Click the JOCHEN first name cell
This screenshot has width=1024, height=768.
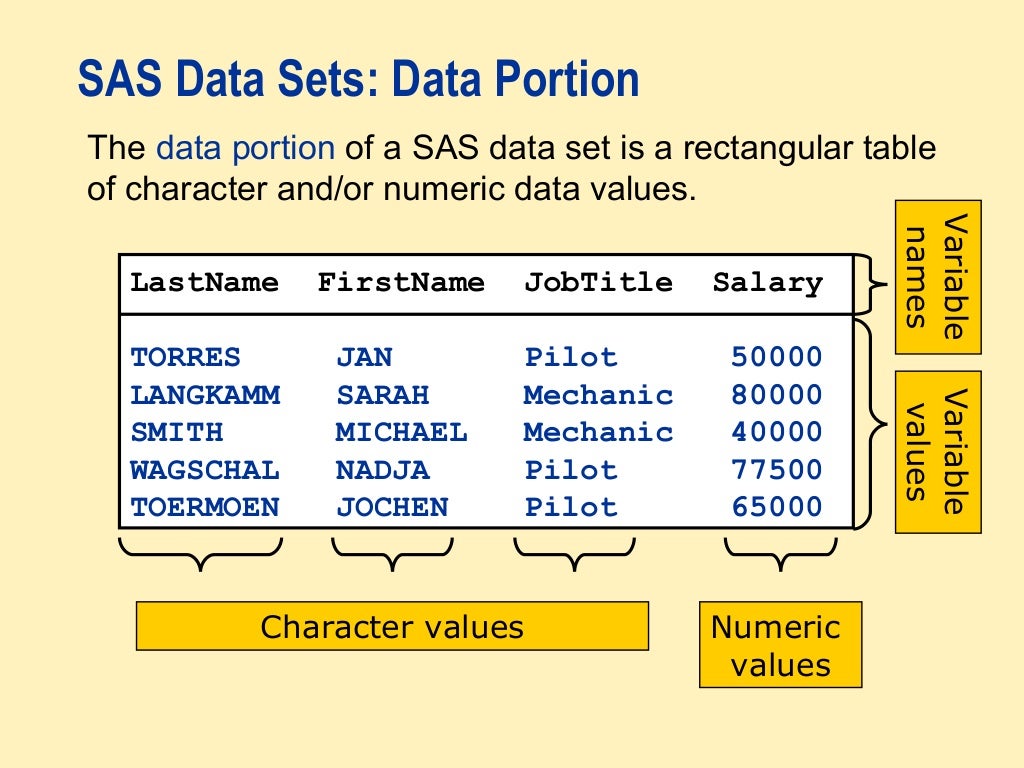pyautogui.click(x=392, y=508)
